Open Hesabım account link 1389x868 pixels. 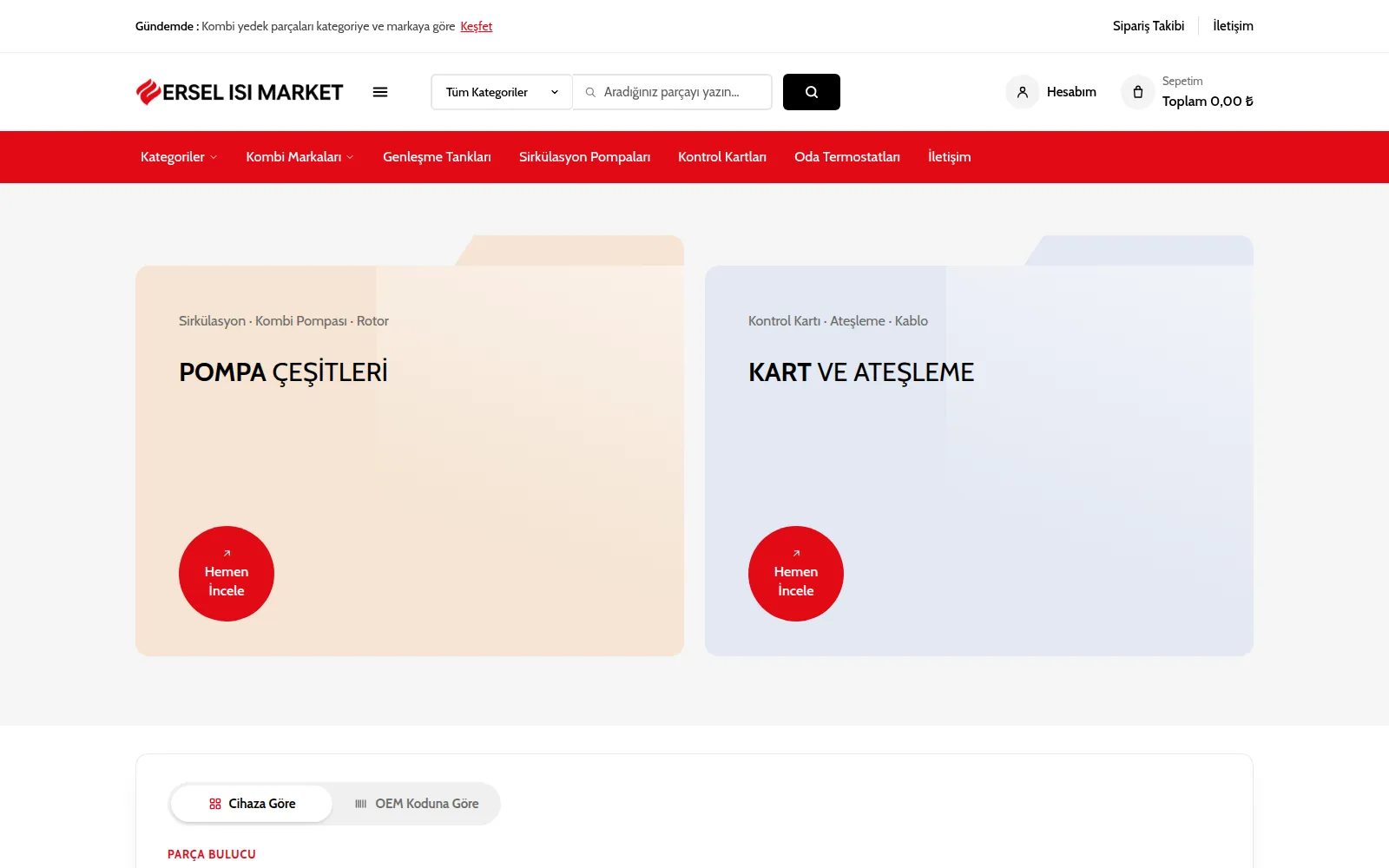(x=1071, y=92)
